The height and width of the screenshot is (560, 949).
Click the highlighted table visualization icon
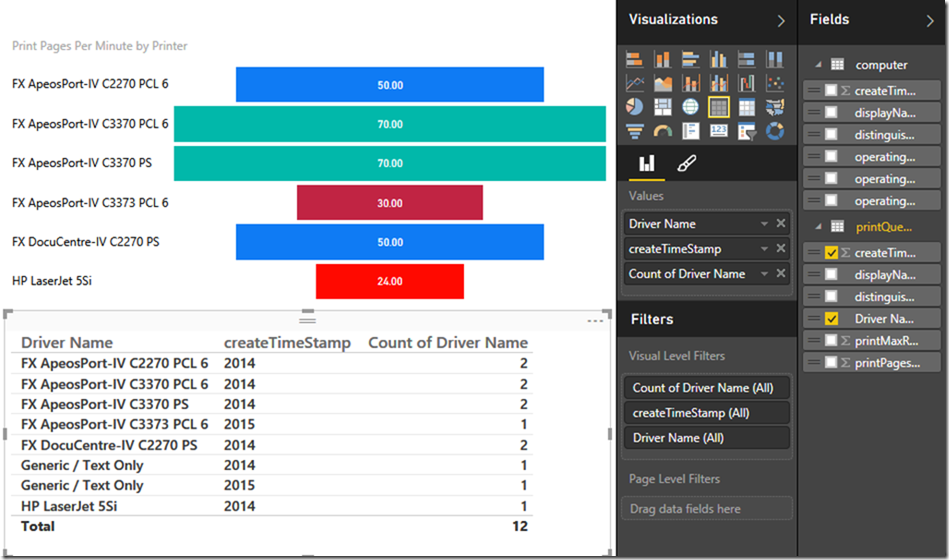718,107
